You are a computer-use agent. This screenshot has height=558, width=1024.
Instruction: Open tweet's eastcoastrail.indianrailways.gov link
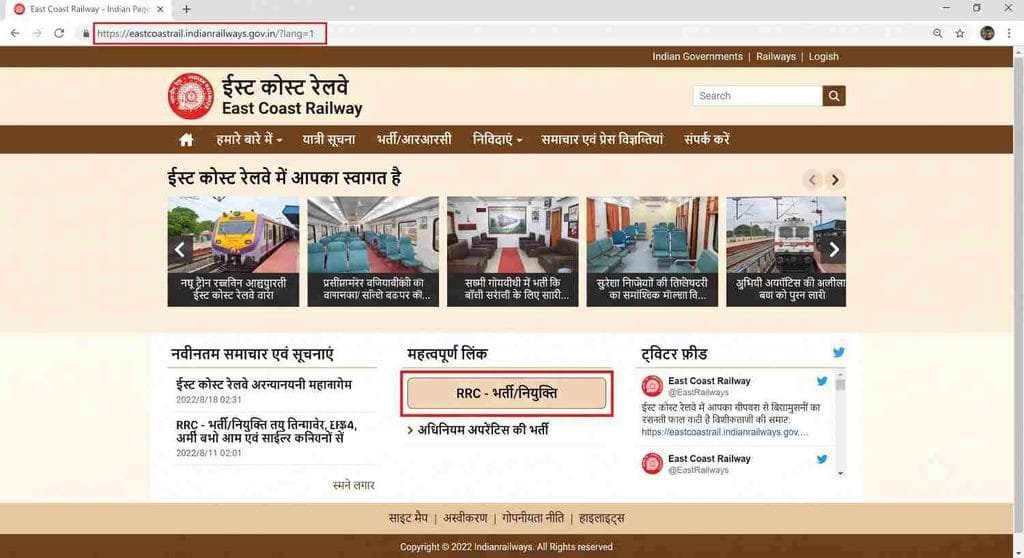pyautogui.click(x=724, y=433)
